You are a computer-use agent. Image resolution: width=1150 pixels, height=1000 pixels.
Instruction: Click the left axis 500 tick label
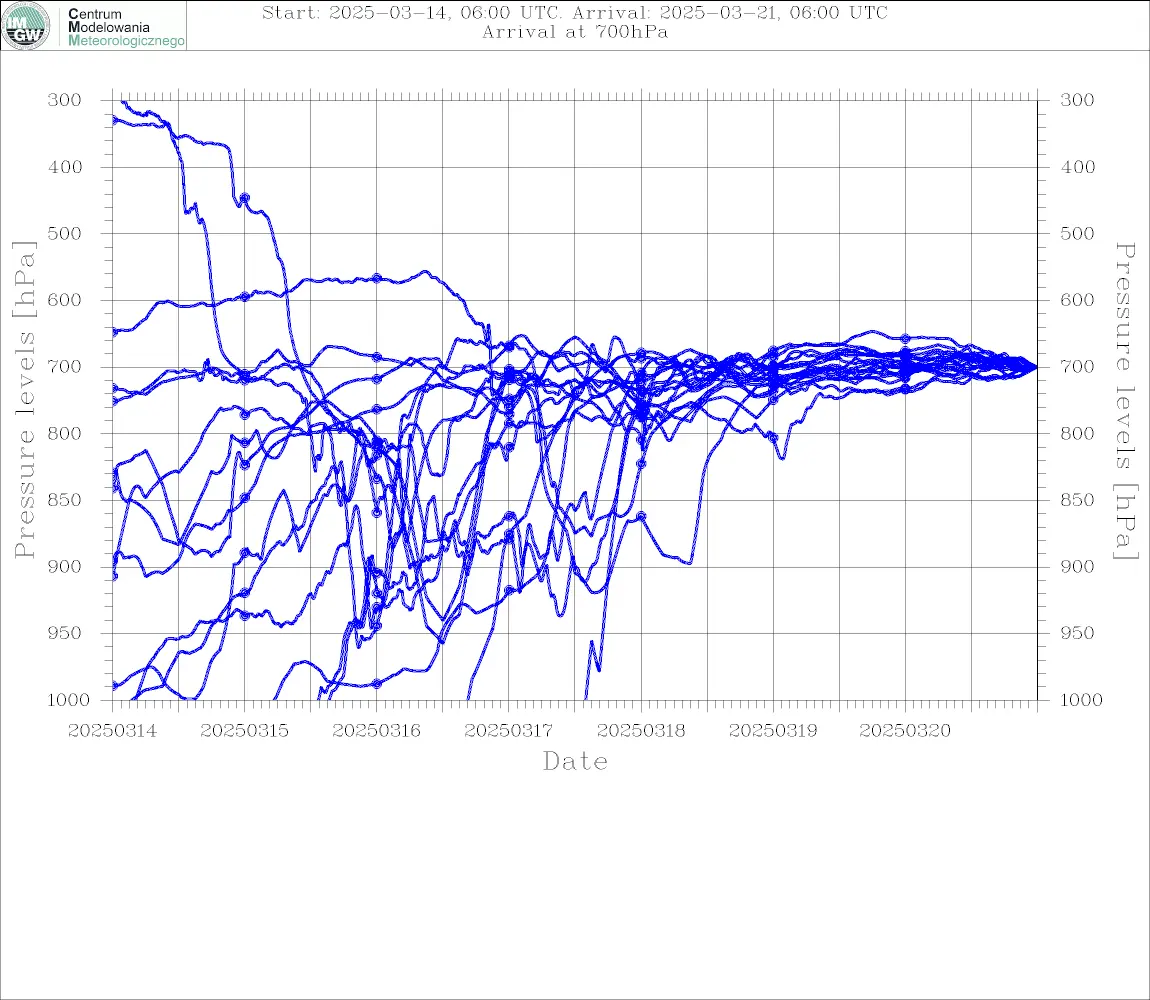click(65, 233)
